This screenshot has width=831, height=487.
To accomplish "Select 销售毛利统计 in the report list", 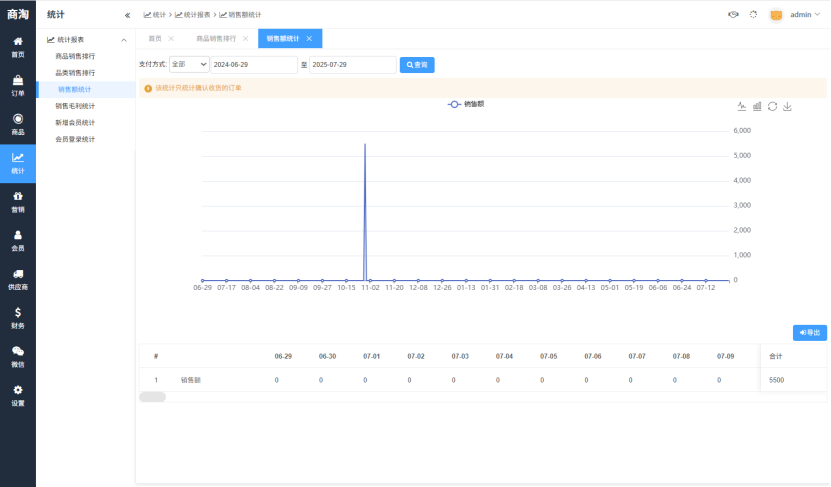I will pos(75,105).
